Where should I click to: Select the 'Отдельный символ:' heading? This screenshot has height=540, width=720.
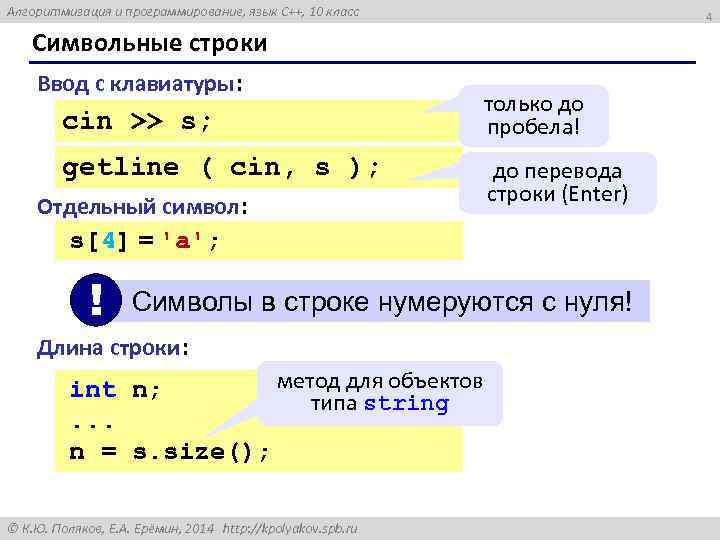pyautogui.click(x=142, y=207)
